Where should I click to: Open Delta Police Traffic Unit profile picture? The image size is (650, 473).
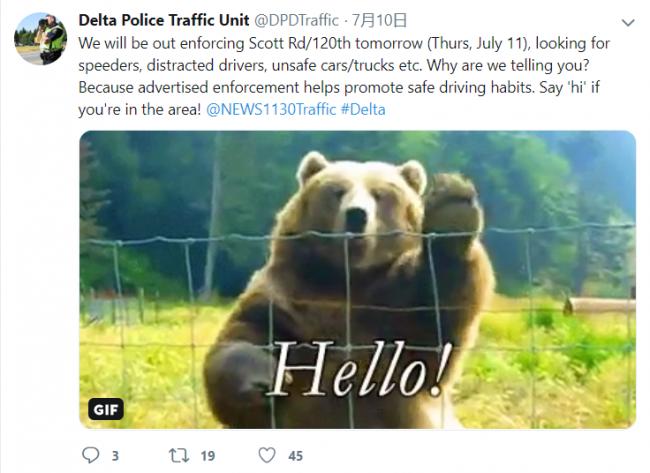click(41, 39)
